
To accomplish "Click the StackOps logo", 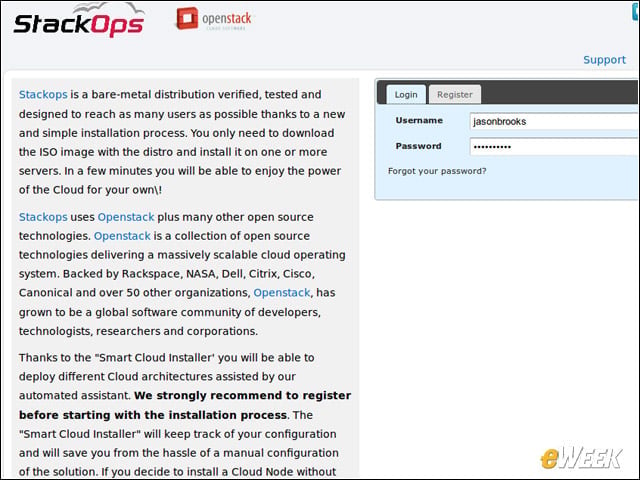I will [x=79, y=20].
